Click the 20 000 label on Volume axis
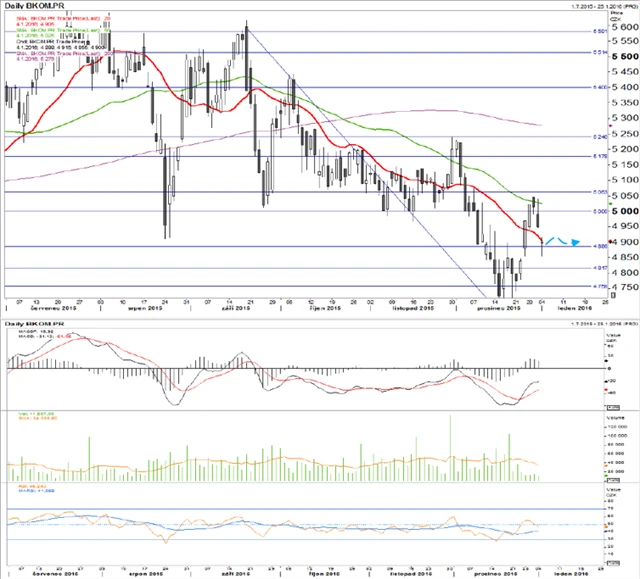The height and width of the screenshot is (579, 640). pyautogui.click(x=616, y=471)
